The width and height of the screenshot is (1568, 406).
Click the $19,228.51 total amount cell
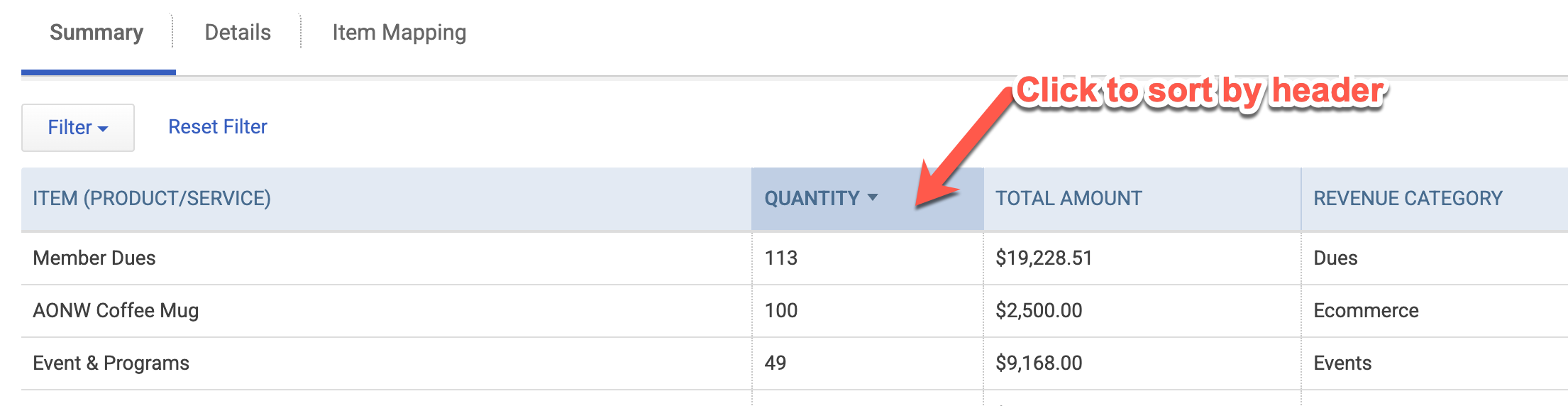[1044, 258]
